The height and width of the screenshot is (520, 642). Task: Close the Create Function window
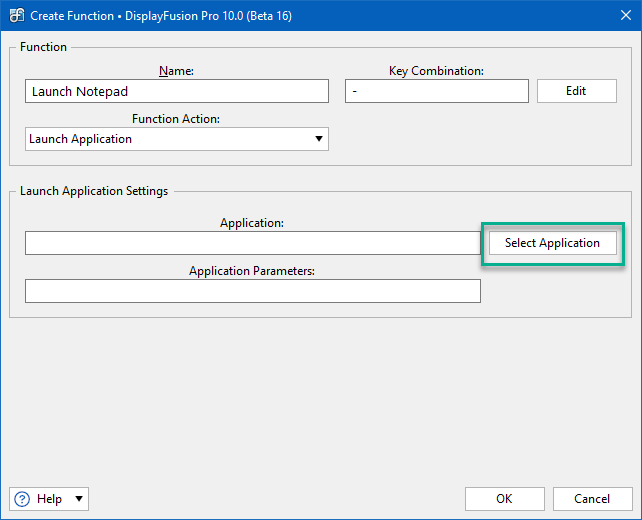pyautogui.click(x=626, y=16)
